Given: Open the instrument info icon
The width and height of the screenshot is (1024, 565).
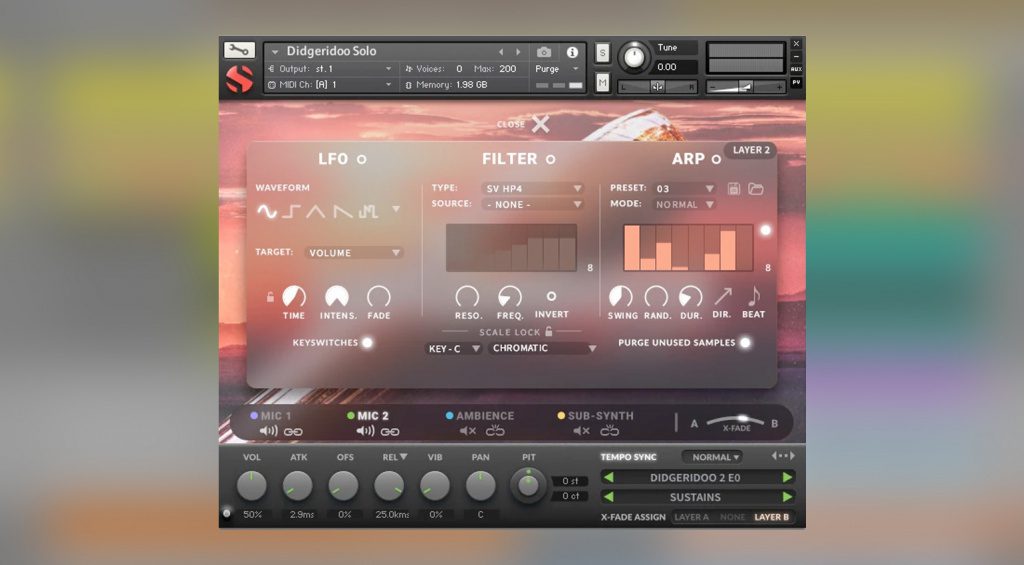Looking at the screenshot, I should [x=572, y=52].
